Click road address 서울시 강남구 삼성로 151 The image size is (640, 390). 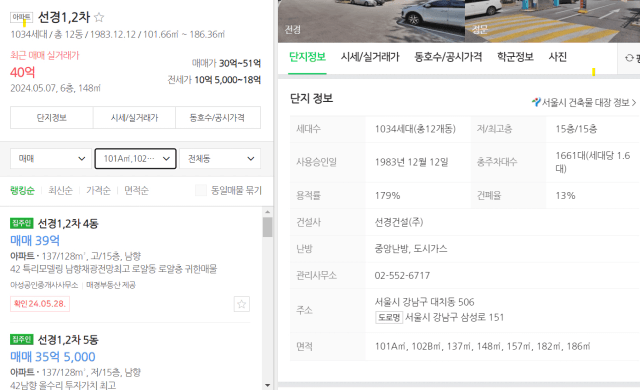point(454,317)
